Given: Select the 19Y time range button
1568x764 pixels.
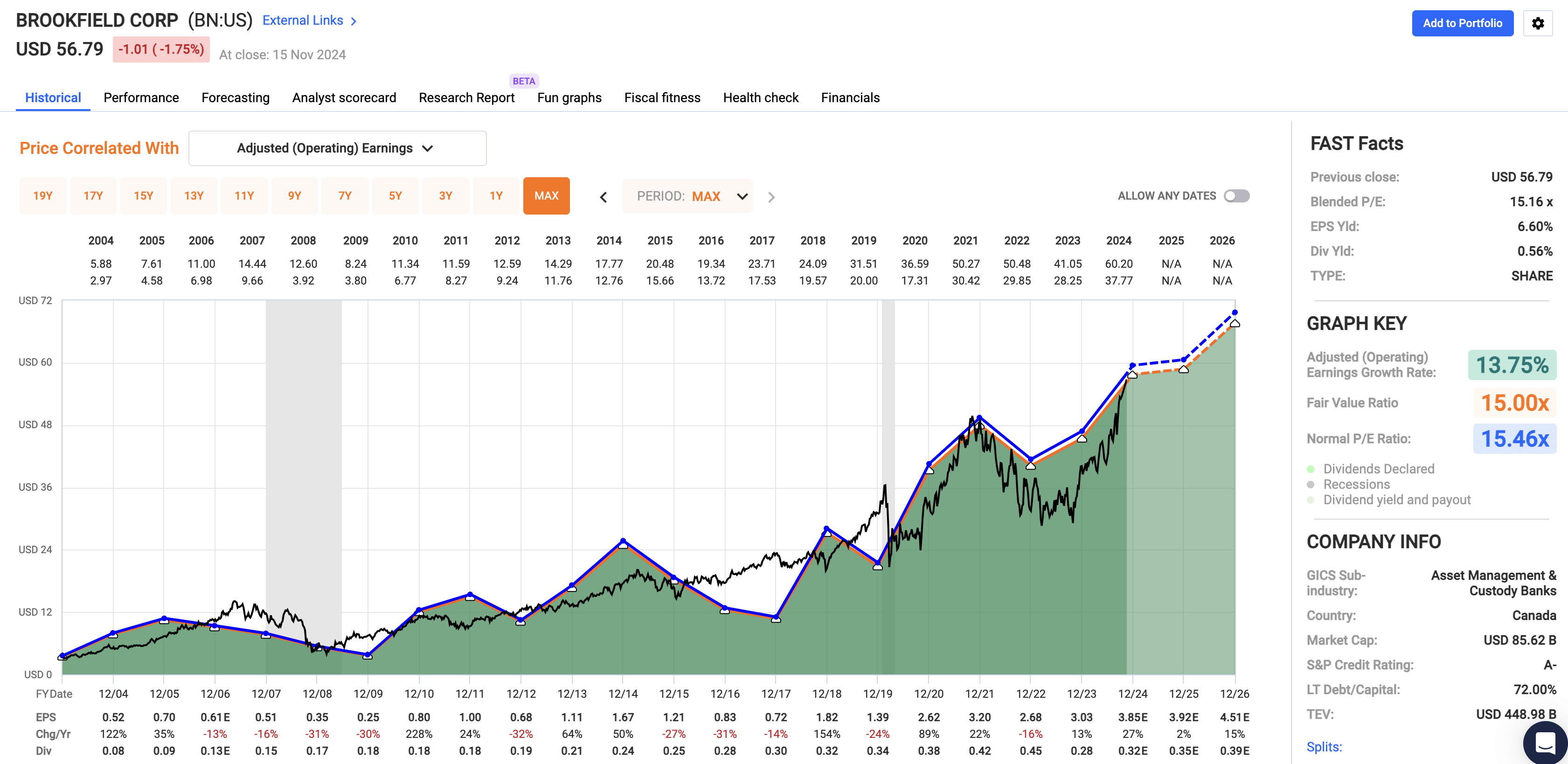Looking at the screenshot, I should pyautogui.click(x=42, y=195).
